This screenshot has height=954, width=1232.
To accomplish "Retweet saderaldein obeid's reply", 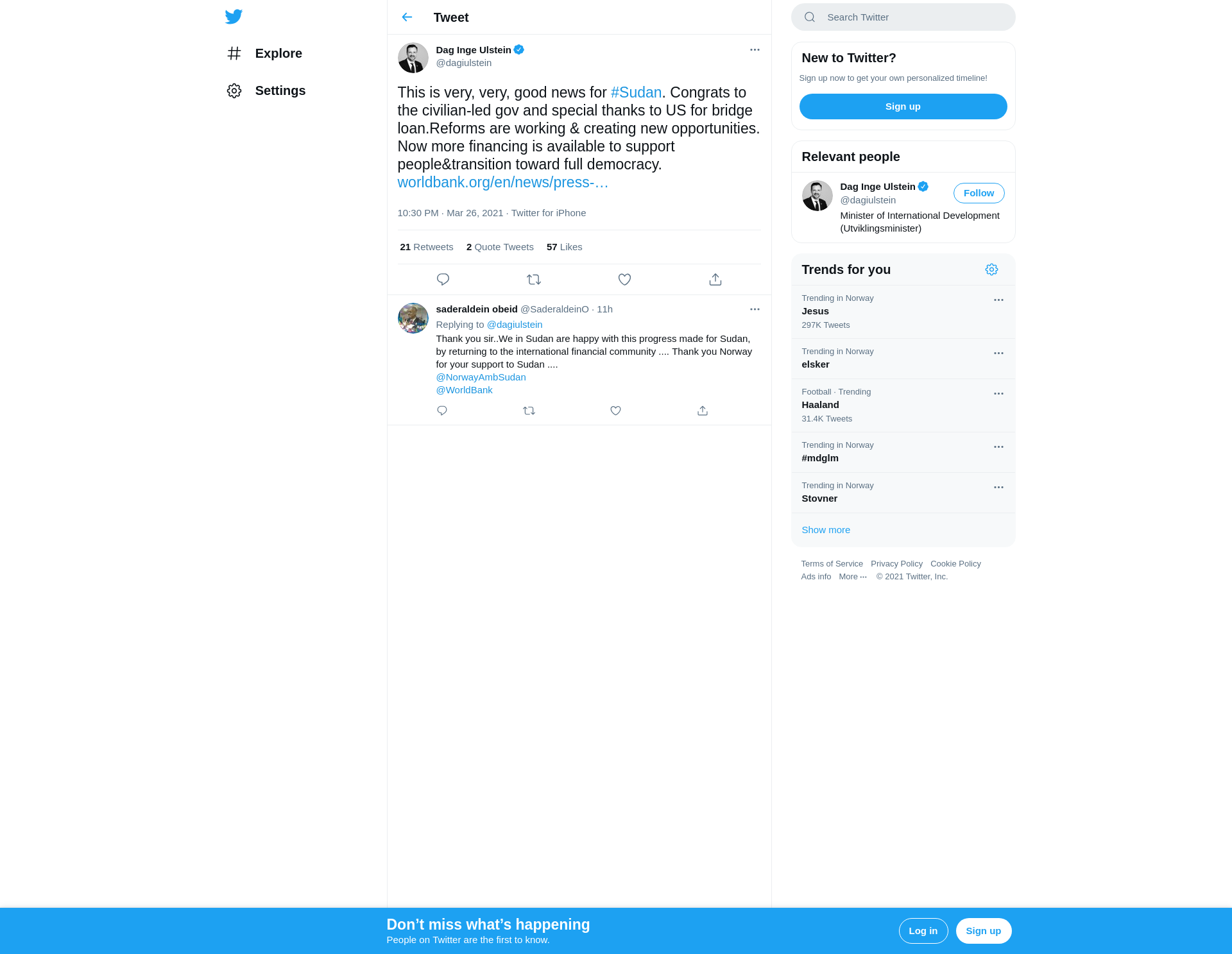I will pos(529,411).
